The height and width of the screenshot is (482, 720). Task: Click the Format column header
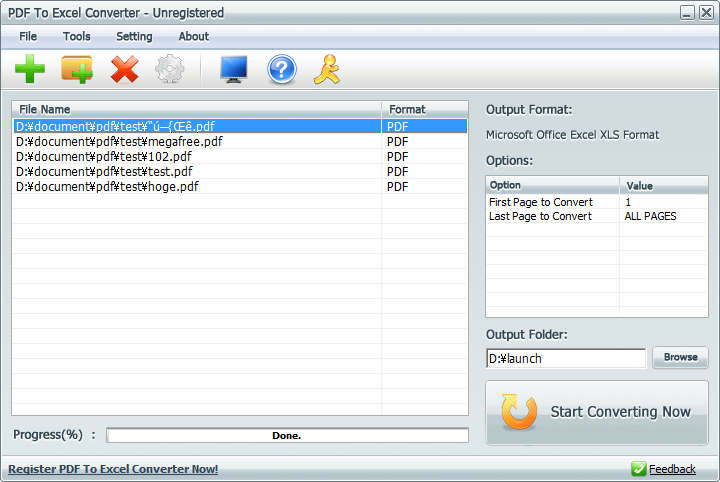point(425,109)
